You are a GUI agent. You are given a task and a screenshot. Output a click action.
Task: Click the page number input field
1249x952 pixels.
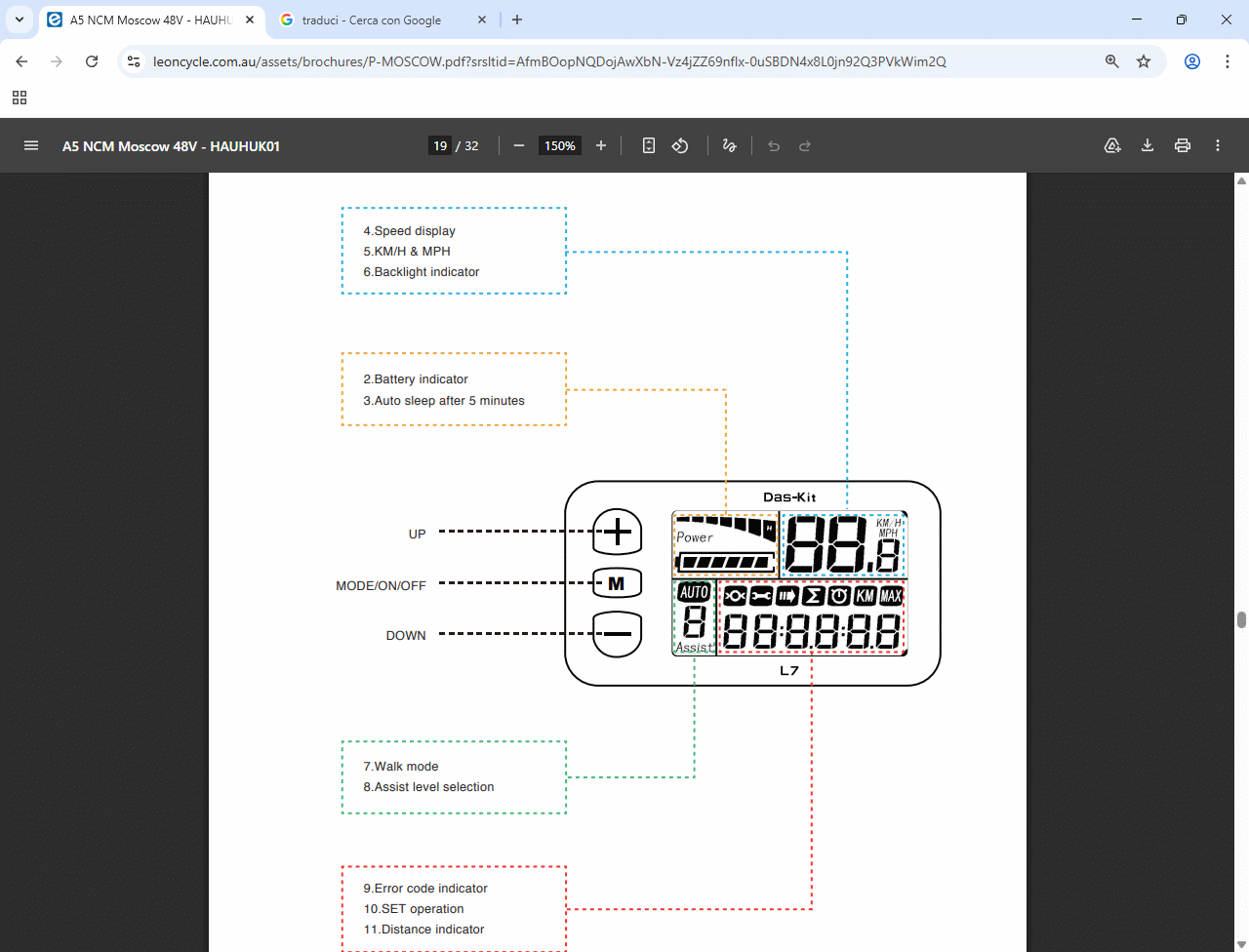pyautogui.click(x=440, y=145)
